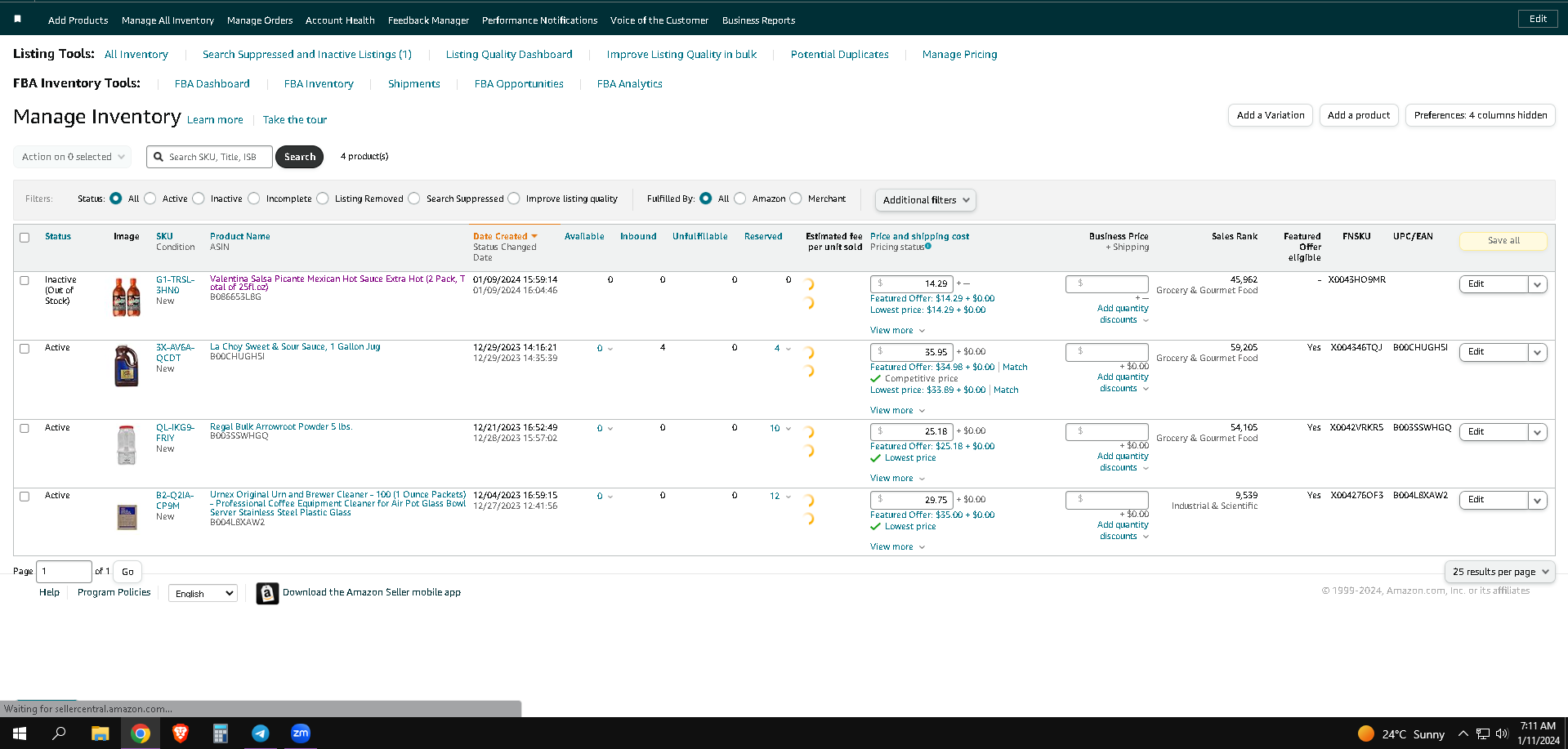Launch Brave browser from the taskbar
Image resolution: width=1568 pixels, height=749 pixels.
click(x=181, y=733)
